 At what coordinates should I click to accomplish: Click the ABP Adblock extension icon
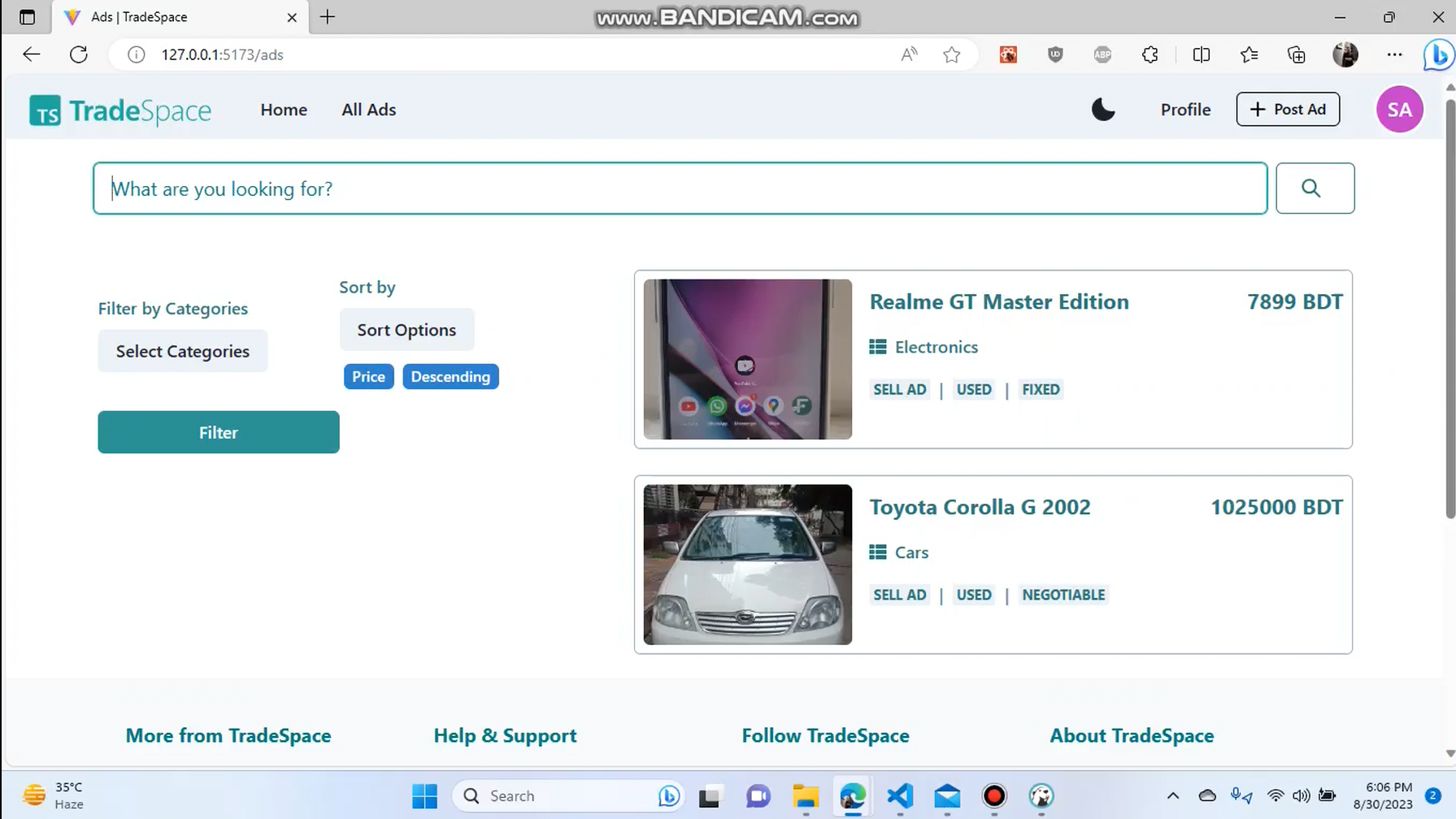pyautogui.click(x=1102, y=54)
